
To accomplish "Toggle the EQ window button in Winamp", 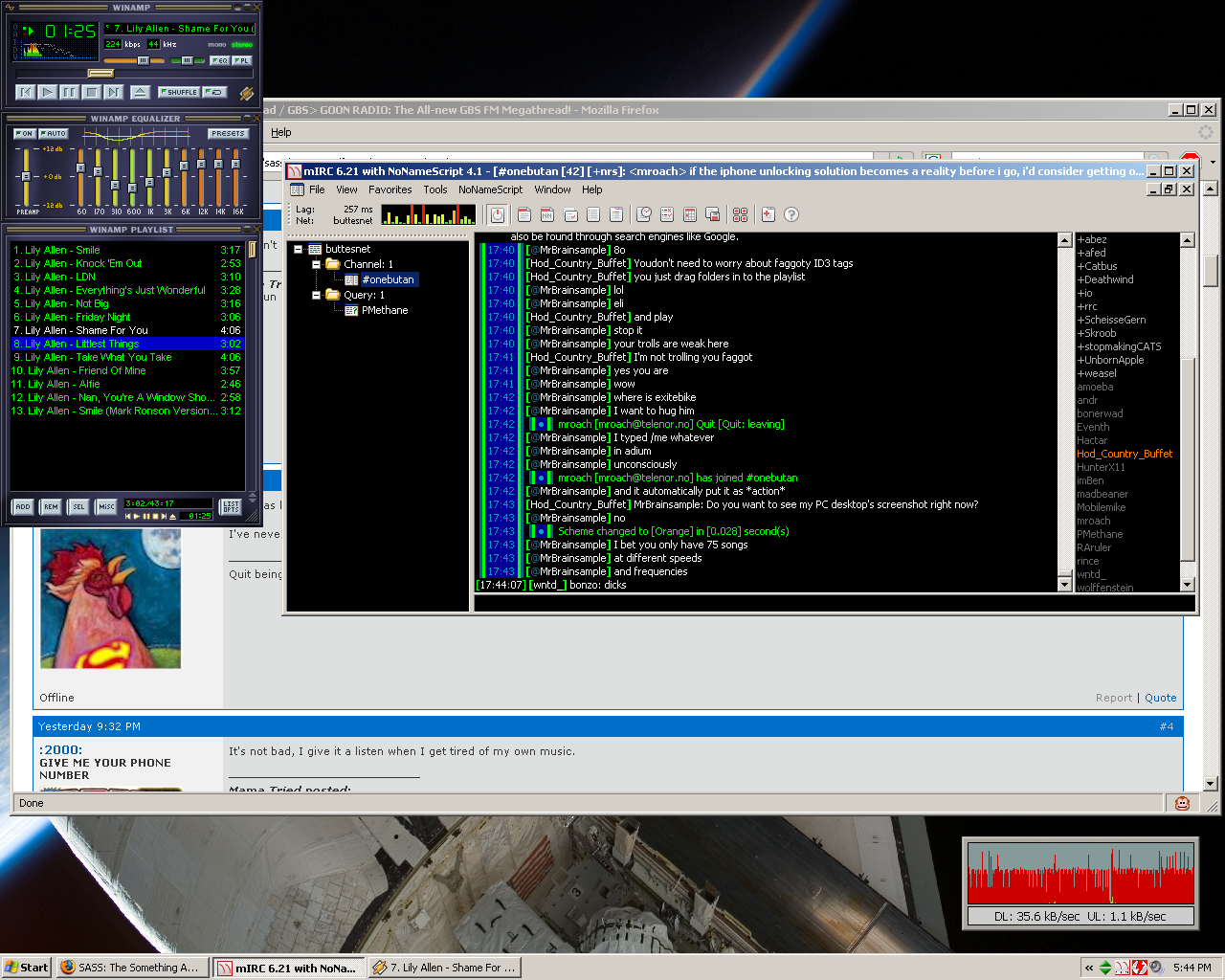I will pyautogui.click(x=220, y=60).
